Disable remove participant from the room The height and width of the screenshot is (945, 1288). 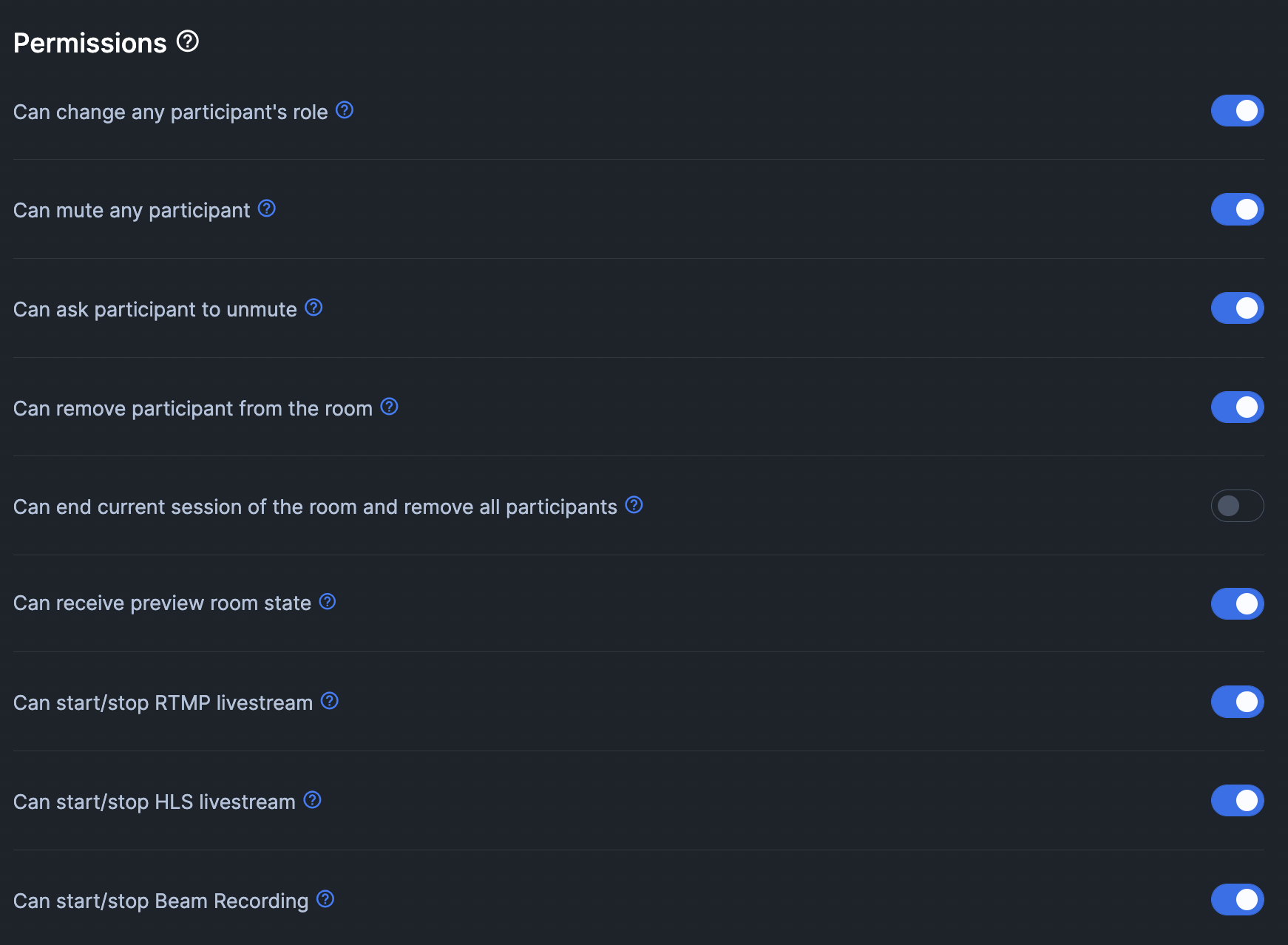pyautogui.click(x=1237, y=407)
